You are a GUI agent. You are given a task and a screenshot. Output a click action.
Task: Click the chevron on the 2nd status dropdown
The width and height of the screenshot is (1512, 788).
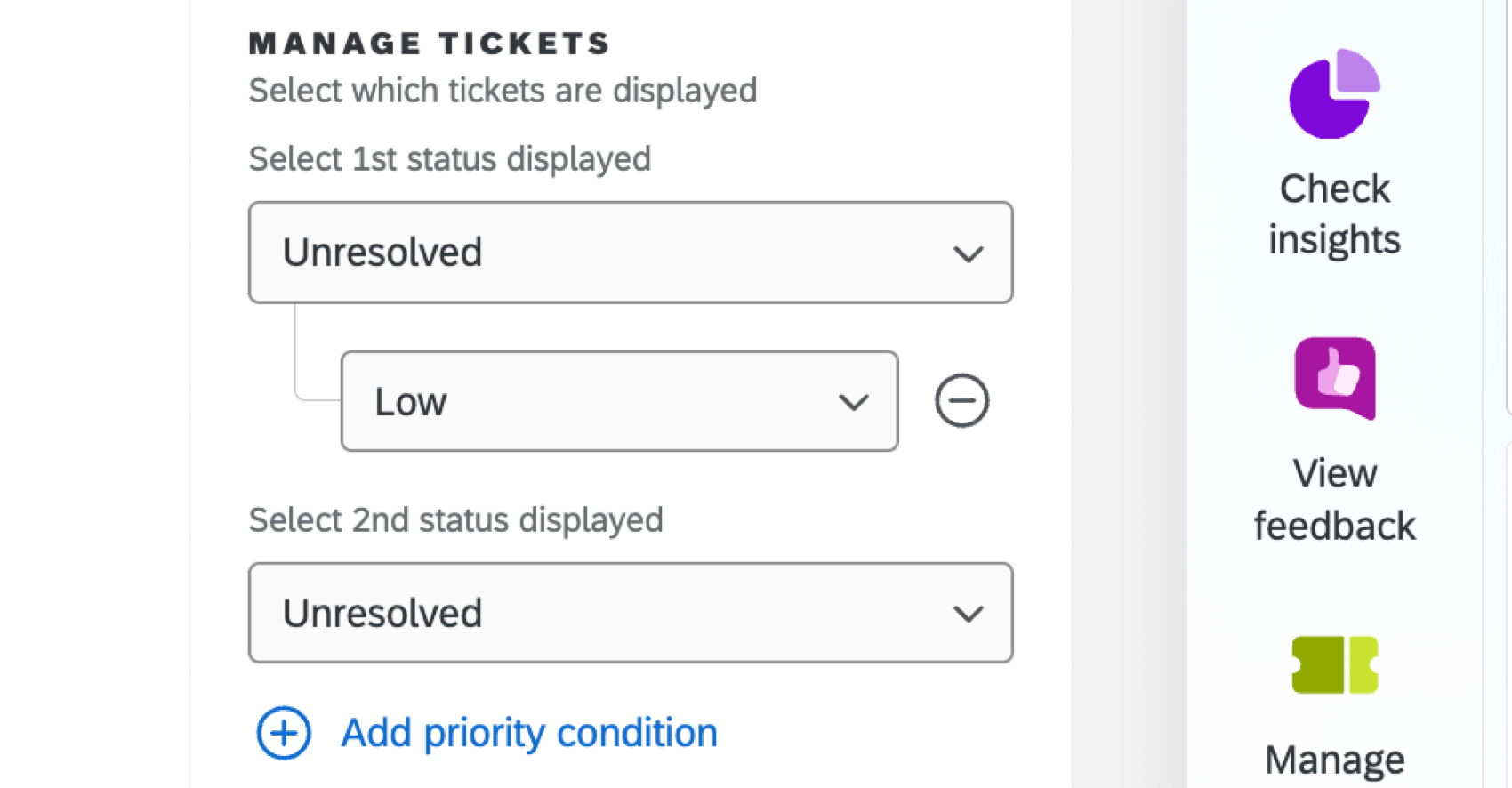click(969, 613)
